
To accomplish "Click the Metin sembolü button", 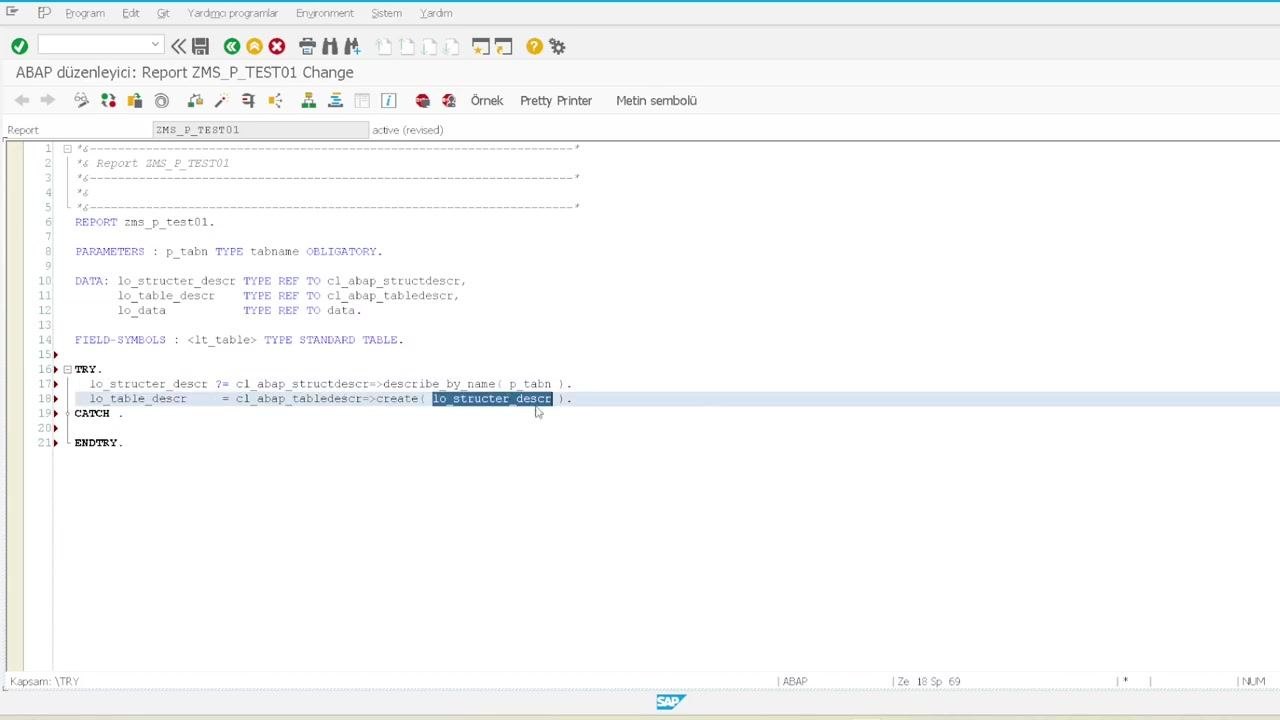I will [x=656, y=100].
